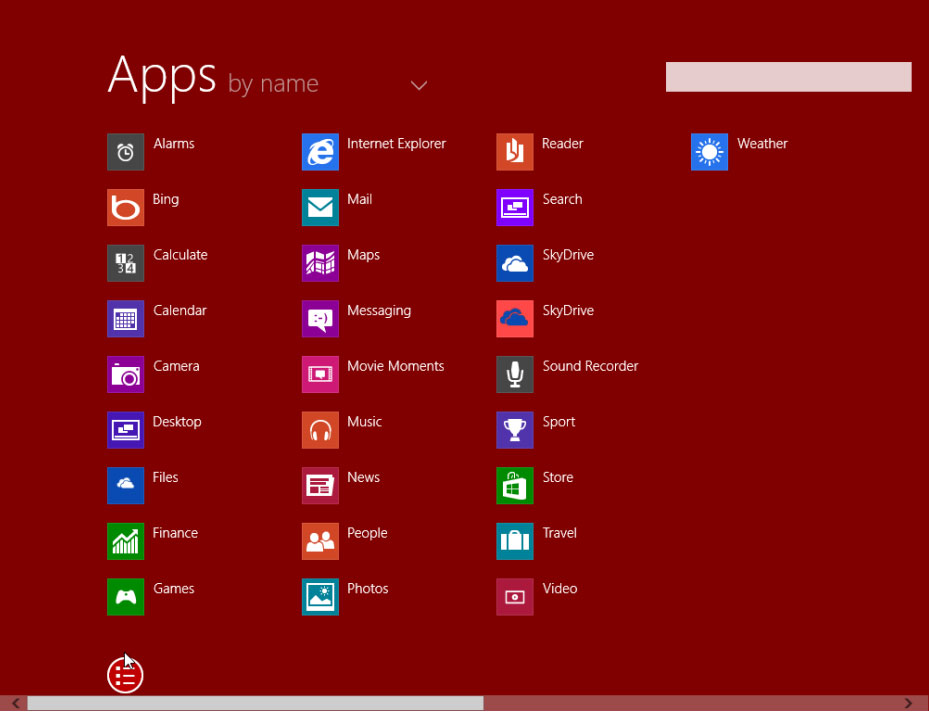This screenshot has height=713, width=929.
Task: Open the purple Search icon tile
Action: [x=515, y=207]
